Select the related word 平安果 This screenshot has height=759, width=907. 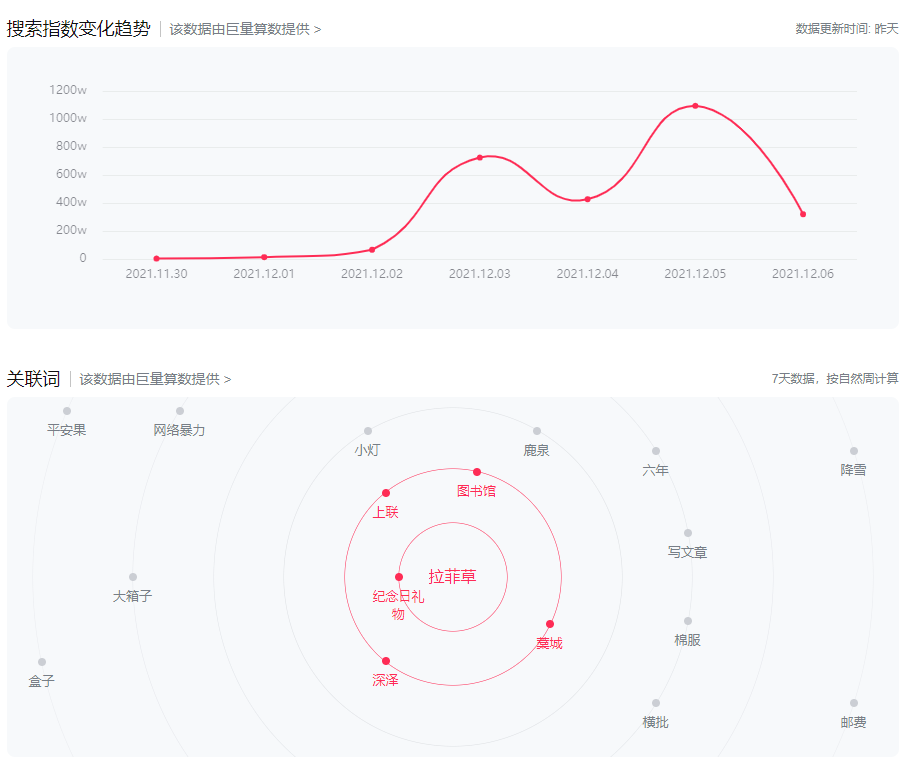tap(67, 430)
